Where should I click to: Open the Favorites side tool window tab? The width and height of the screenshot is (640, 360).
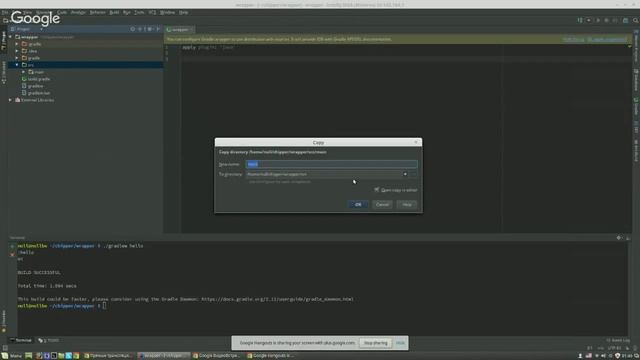pyautogui.click(x=4, y=320)
